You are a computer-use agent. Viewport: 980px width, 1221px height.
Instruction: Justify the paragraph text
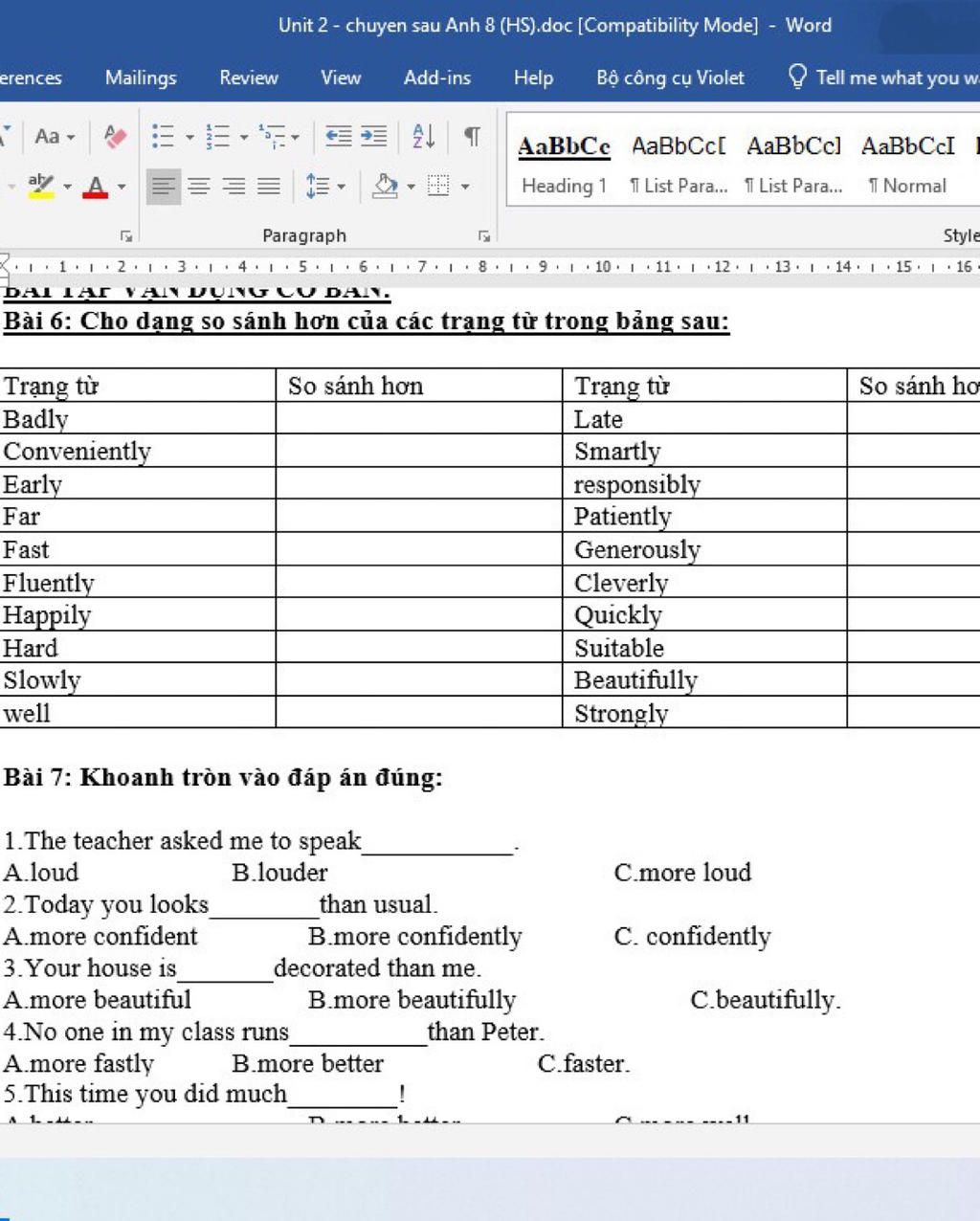click(x=269, y=186)
